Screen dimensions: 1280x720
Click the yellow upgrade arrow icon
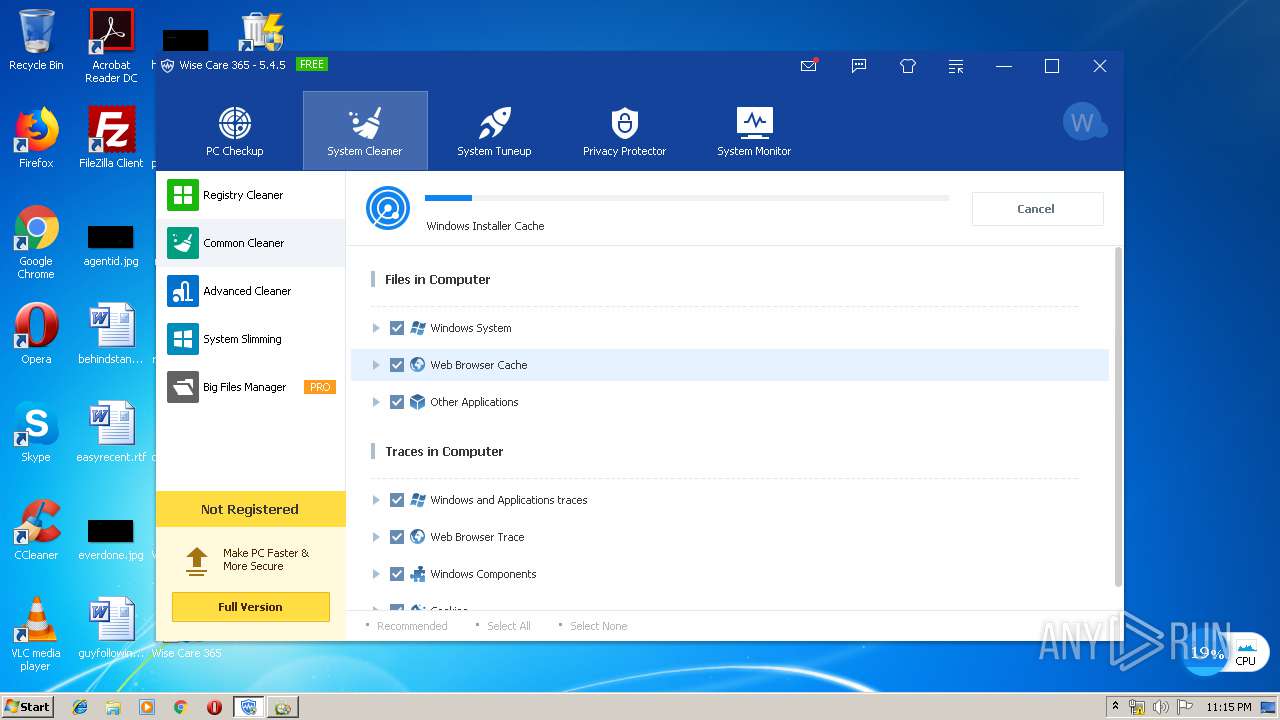[x=197, y=560]
